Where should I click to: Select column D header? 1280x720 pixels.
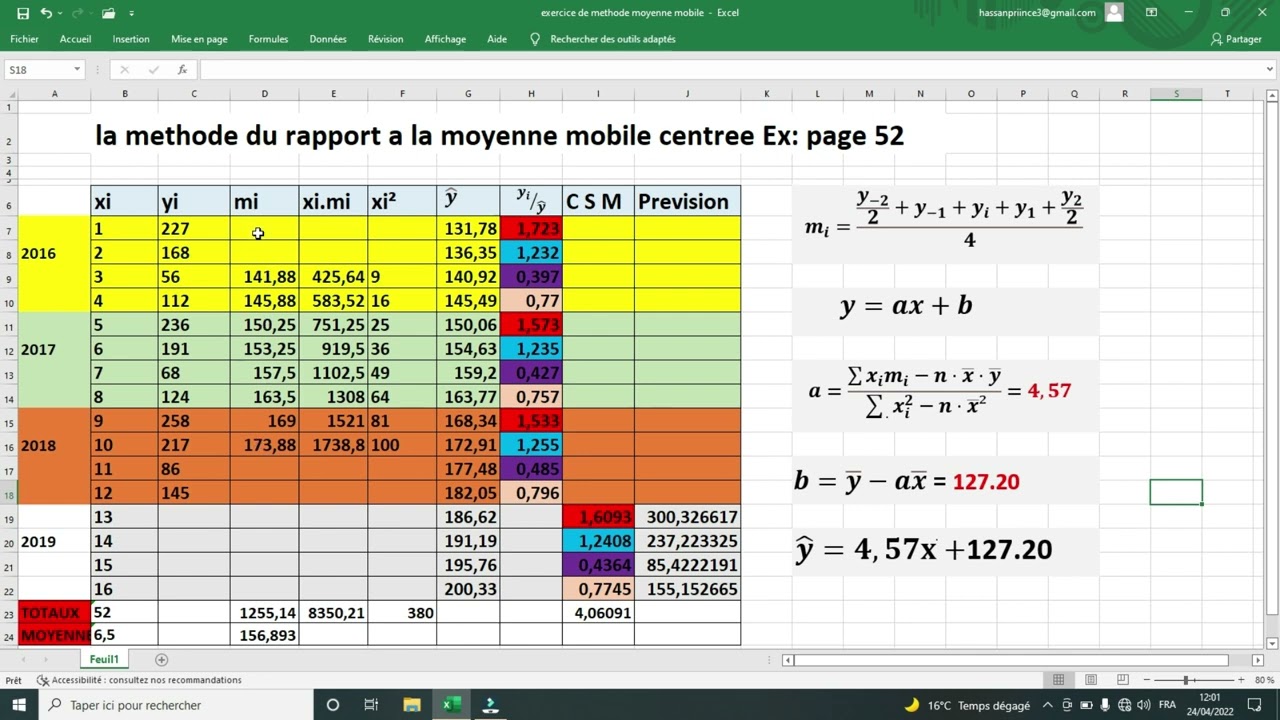click(264, 94)
